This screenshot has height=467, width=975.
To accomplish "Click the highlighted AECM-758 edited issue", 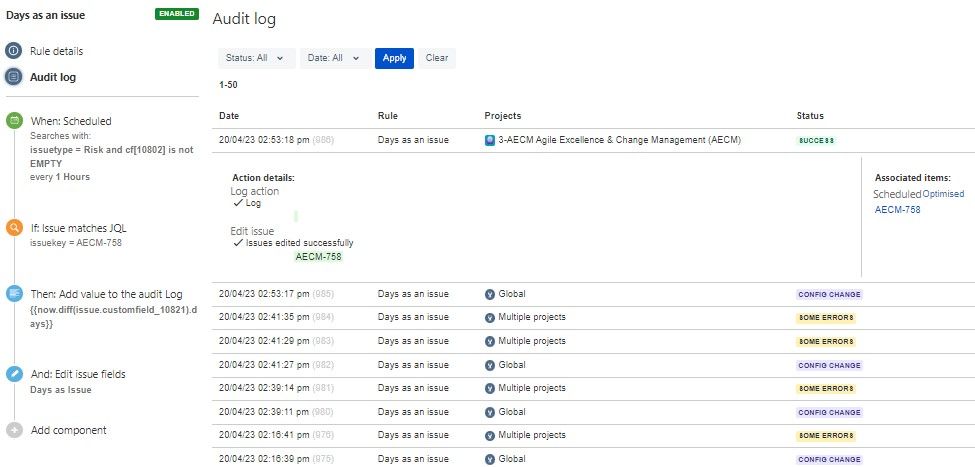I will pyautogui.click(x=318, y=256).
